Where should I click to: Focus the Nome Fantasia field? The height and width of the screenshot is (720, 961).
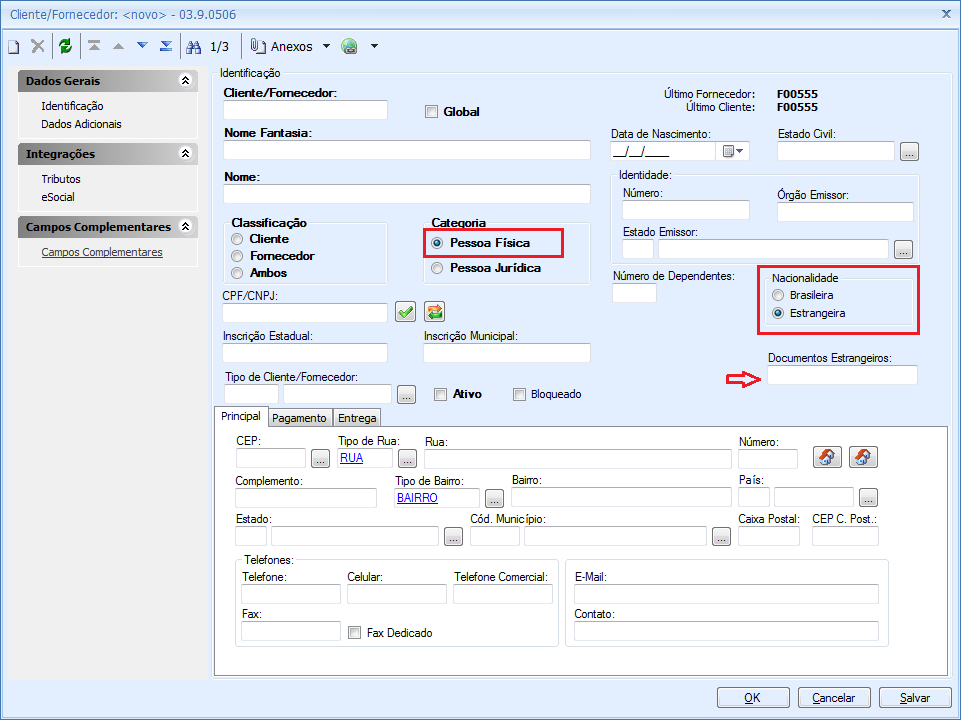407,150
